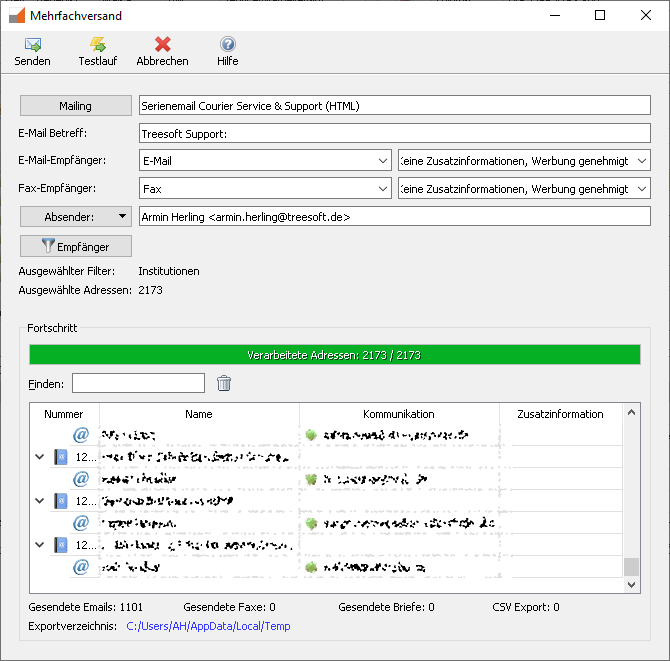Collapse the second tree row chevron

click(x=40, y=501)
